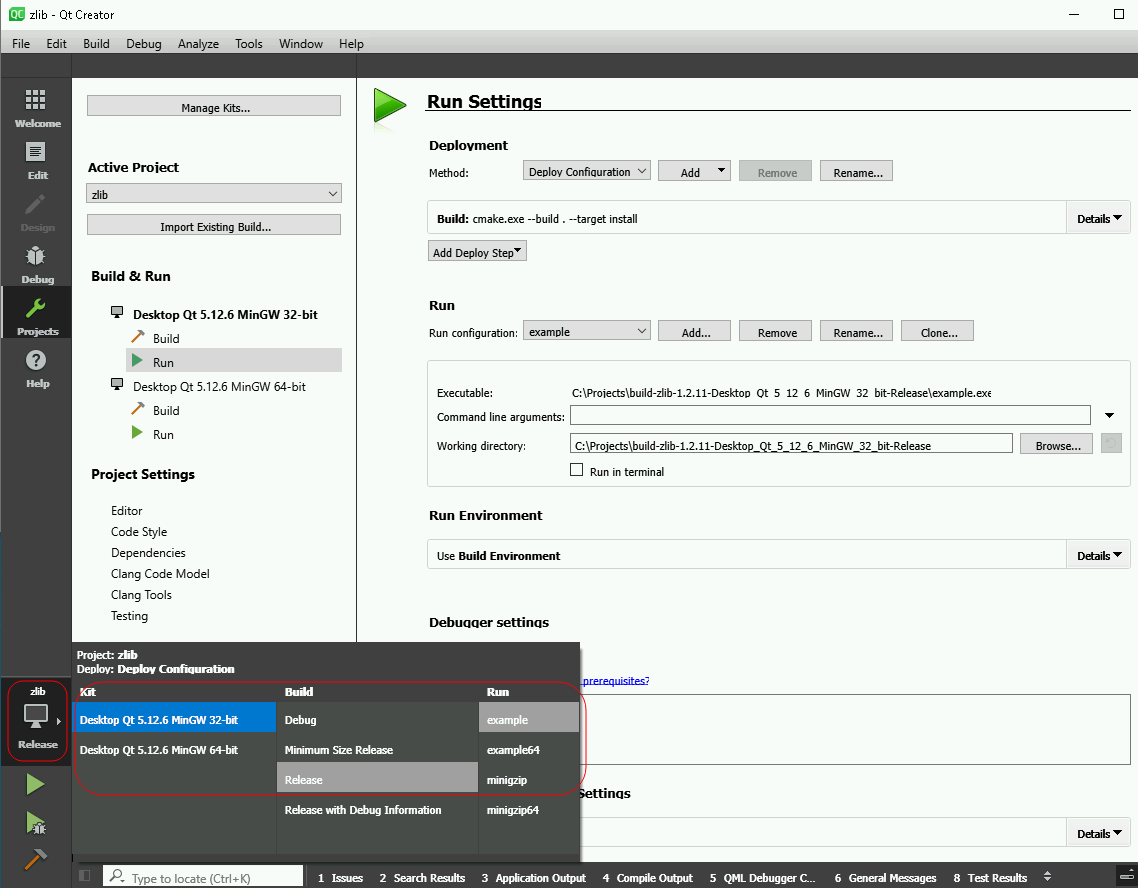Open the Issues output pane

[340, 877]
